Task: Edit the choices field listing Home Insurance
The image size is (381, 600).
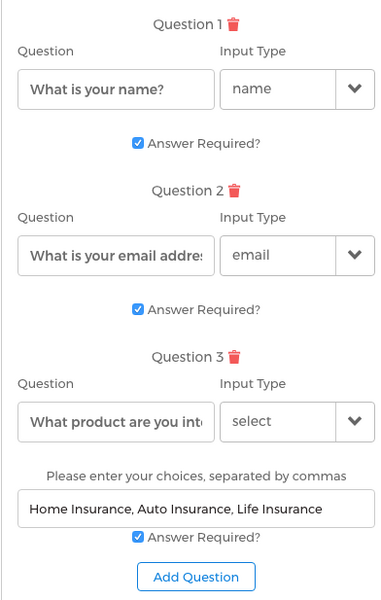Action: click(x=196, y=509)
